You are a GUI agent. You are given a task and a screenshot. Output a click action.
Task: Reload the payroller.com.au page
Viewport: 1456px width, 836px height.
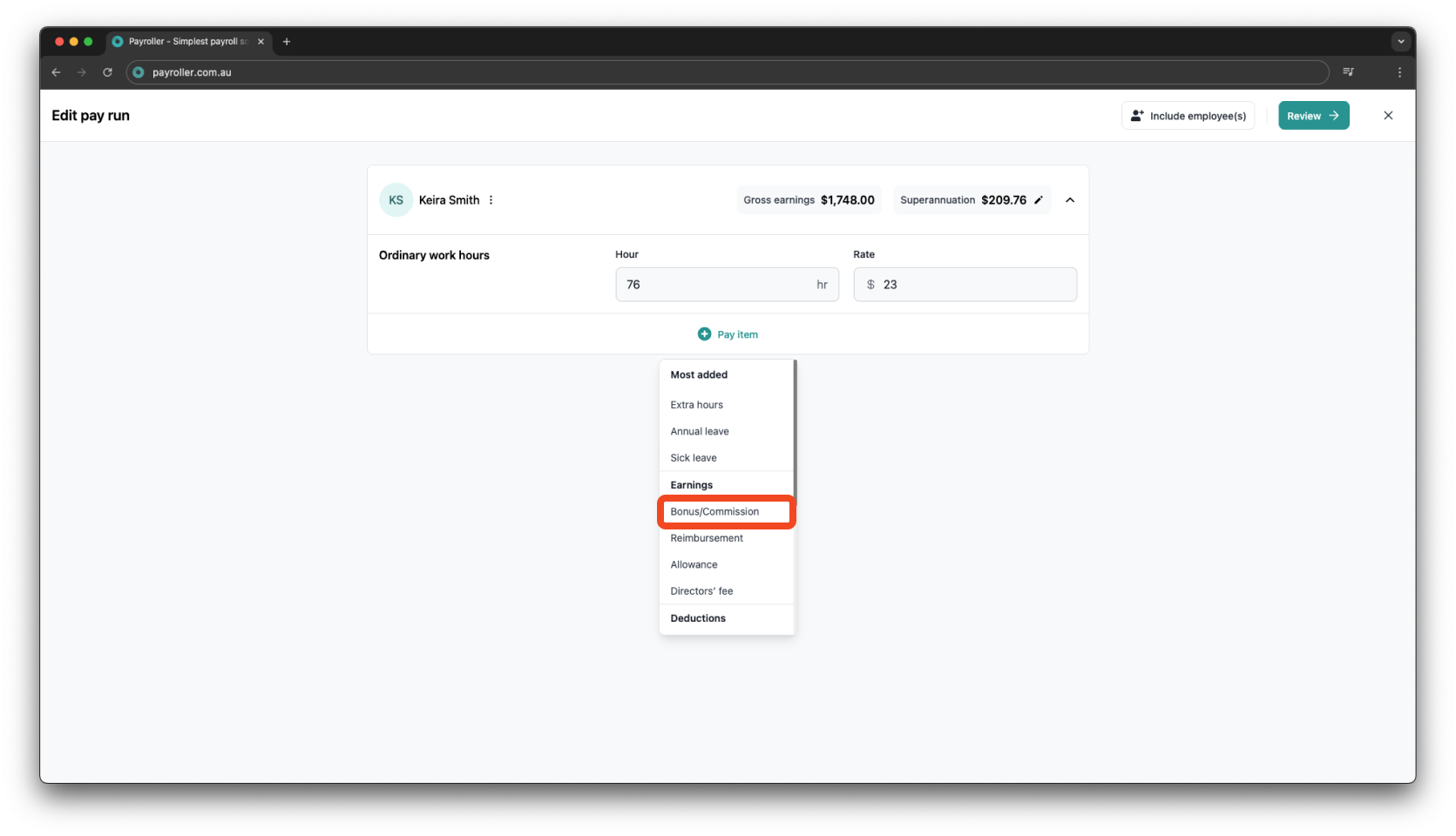[x=107, y=72]
